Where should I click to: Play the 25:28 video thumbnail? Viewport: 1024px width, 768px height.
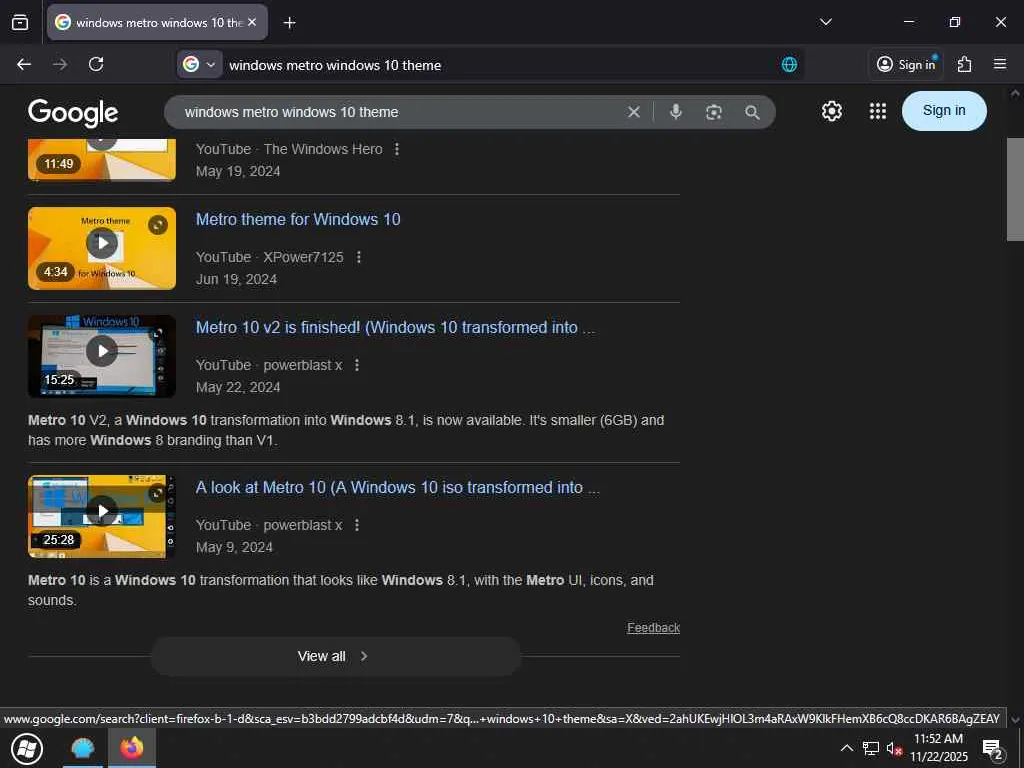102,516
